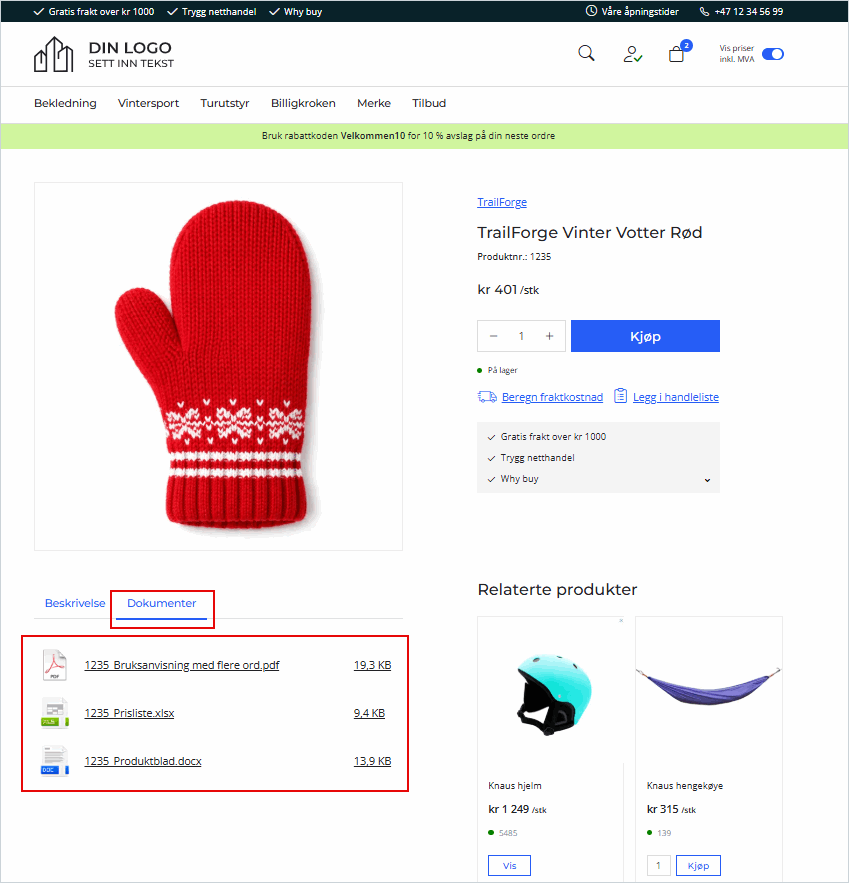Switch to the Beskrivelse tab
Image resolution: width=849 pixels, height=883 pixels.
coord(74,603)
